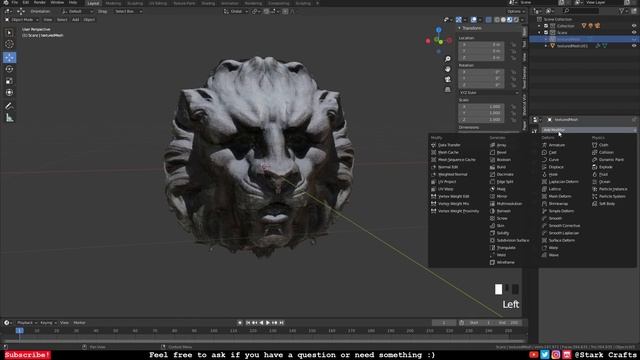Jump to the timeline start
Viewport: 640px width, 360px height.
(x=247, y=323)
